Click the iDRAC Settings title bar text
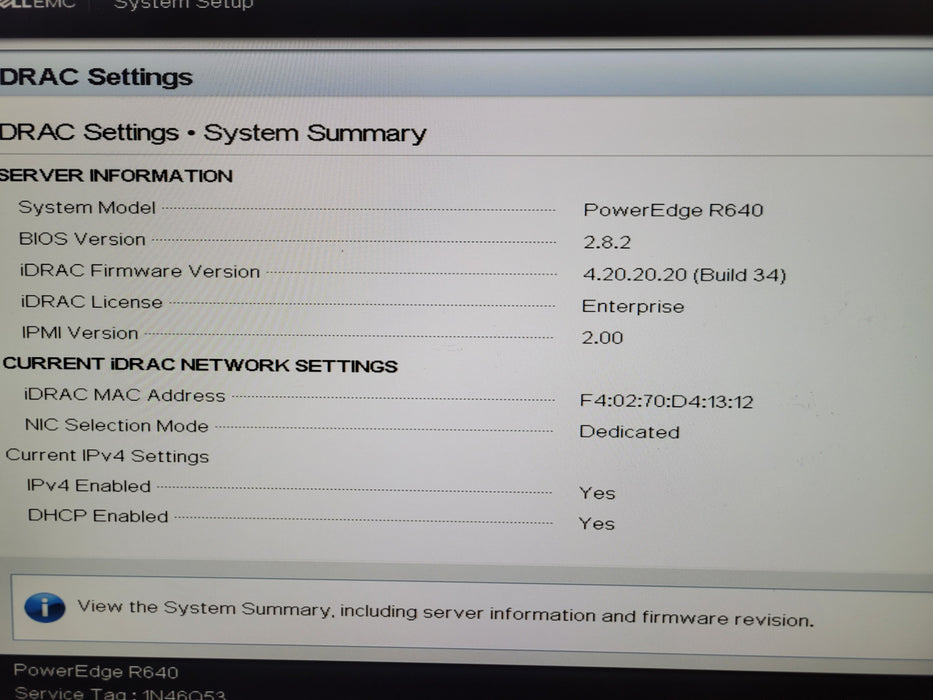 96,77
